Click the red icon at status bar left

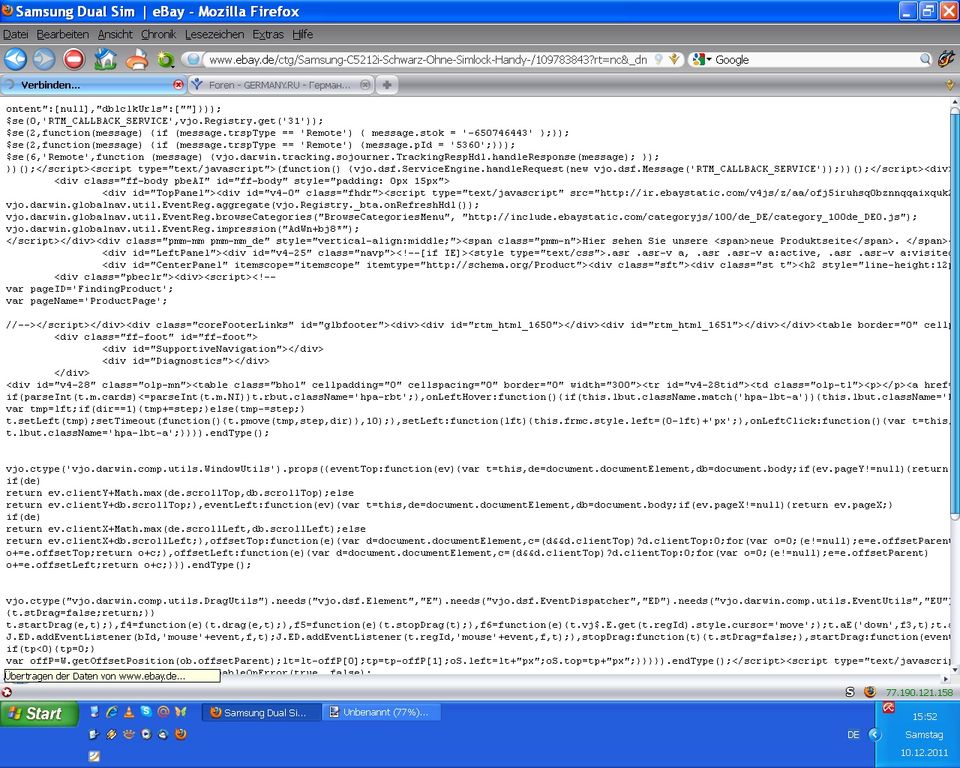(x=7, y=692)
